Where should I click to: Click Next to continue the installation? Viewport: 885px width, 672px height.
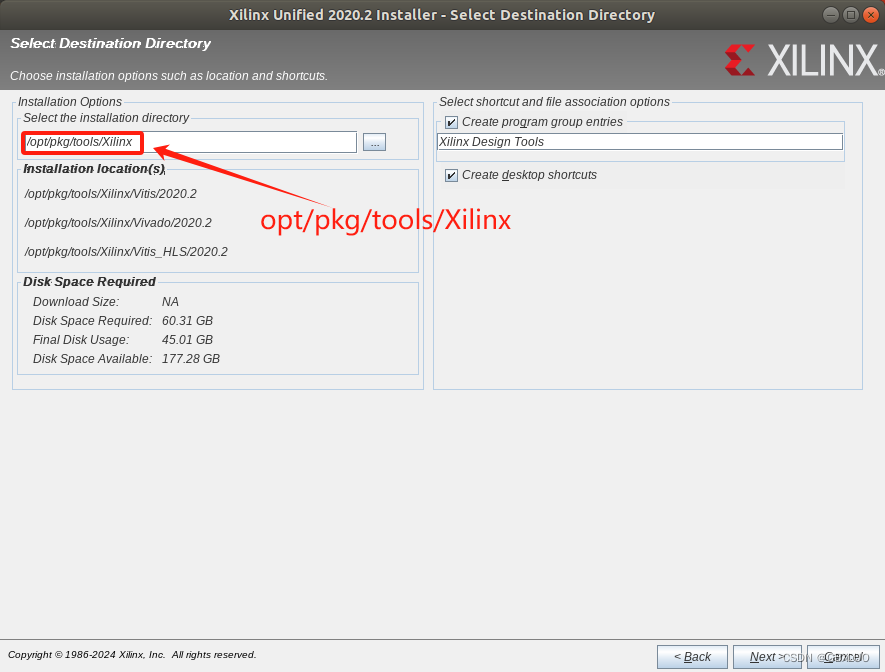pos(766,657)
